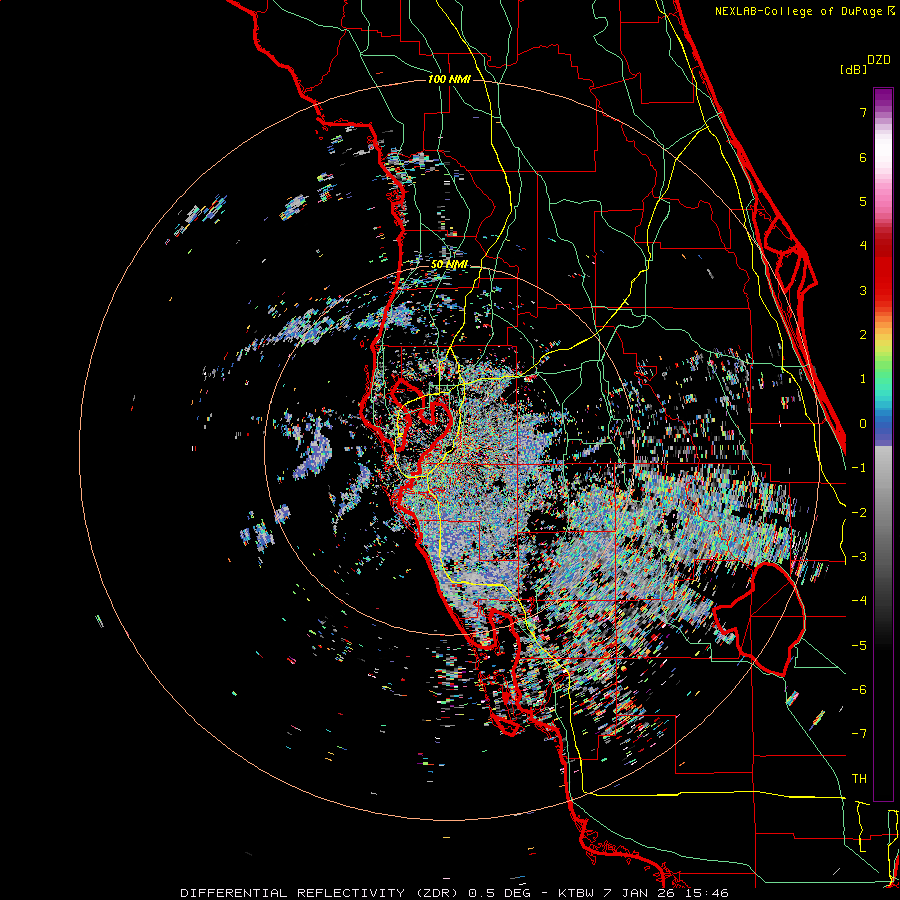Click the -1 value on color scale
Viewport: 900px width, 900px height.
(x=859, y=468)
